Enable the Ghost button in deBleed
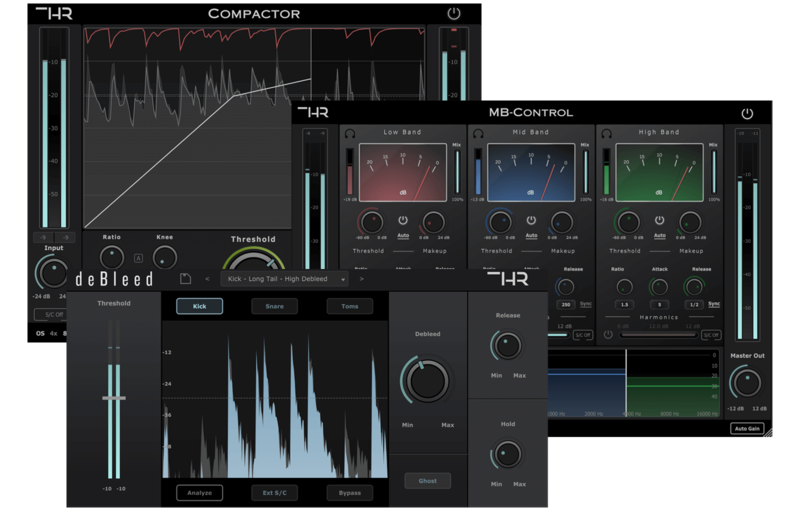800x511 pixels. click(427, 481)
